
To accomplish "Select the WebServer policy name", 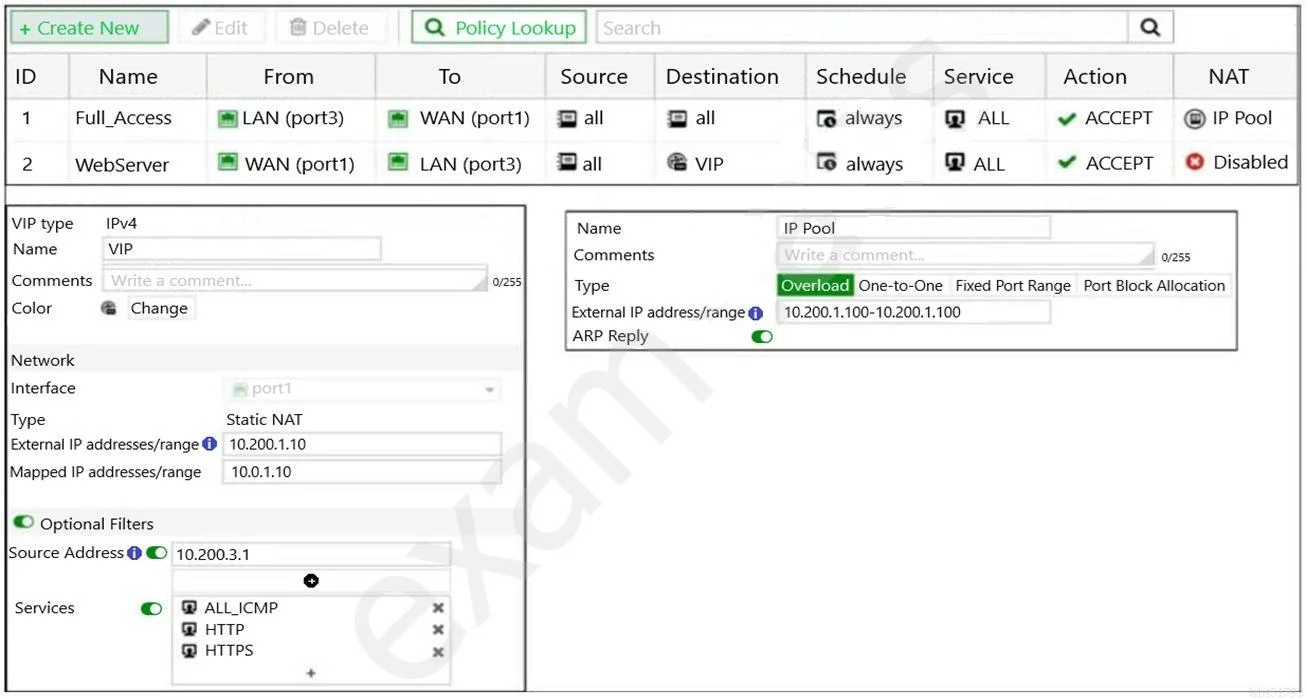I will (122, 164).
